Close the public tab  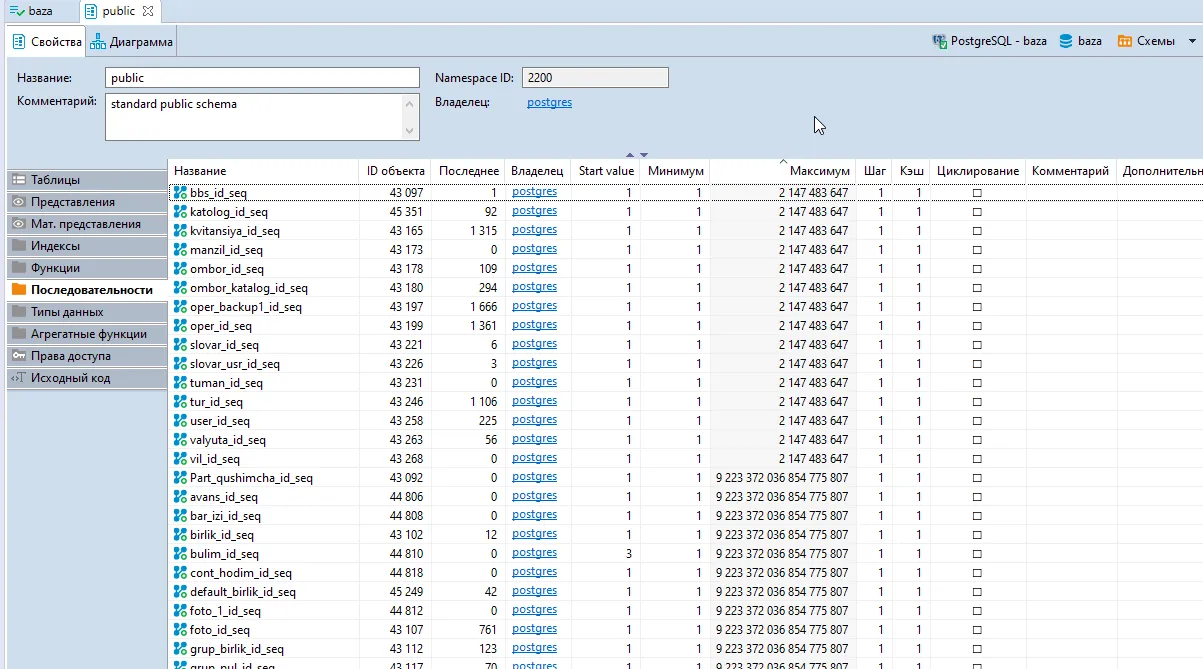[148, 11]
